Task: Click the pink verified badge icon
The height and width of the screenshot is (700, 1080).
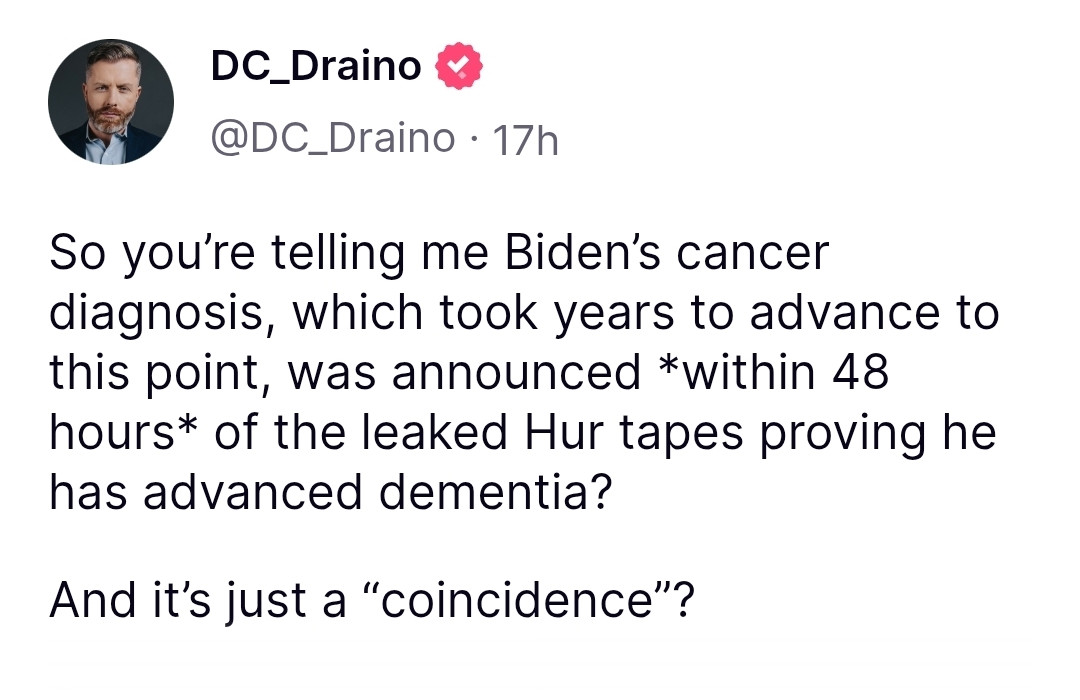Action: click(458, 68)
